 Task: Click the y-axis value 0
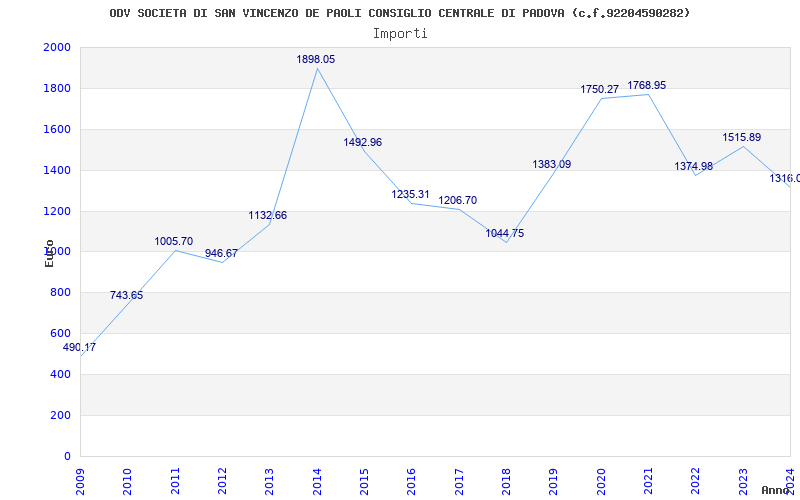(67, 456)
